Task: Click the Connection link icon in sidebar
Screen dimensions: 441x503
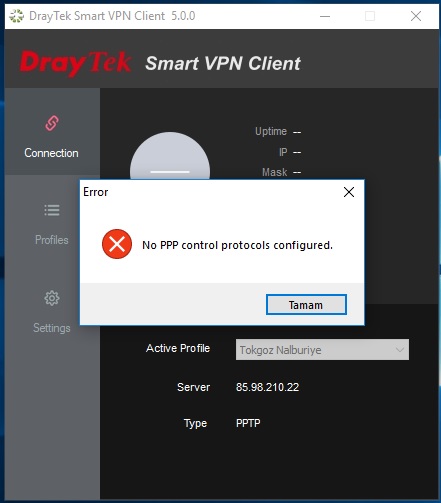Action: tap(52, 123)
